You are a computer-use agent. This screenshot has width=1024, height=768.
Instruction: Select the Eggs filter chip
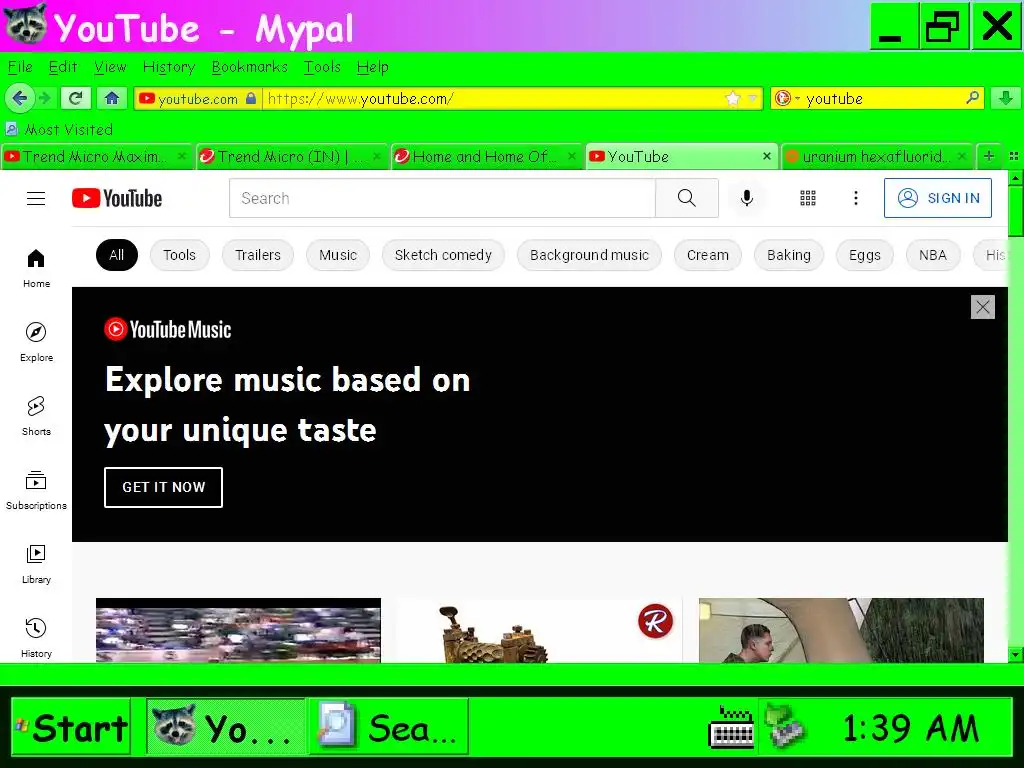point(865,255)
